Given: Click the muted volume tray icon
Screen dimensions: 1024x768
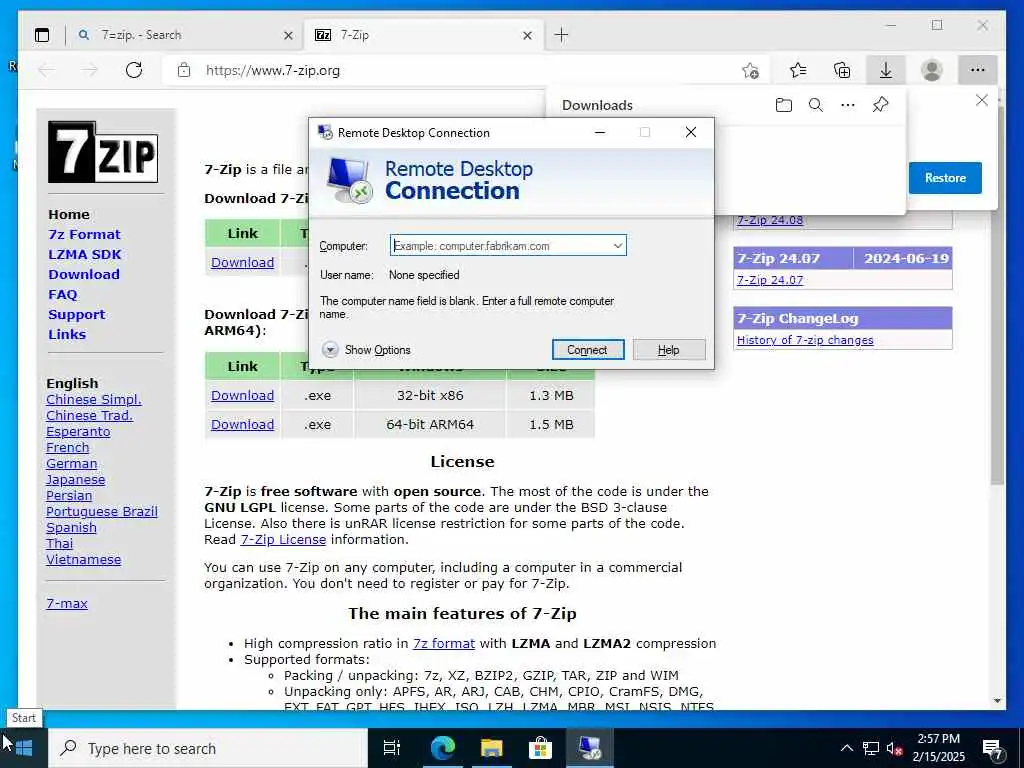Looking at the screenshot, I should click(894, 748).
